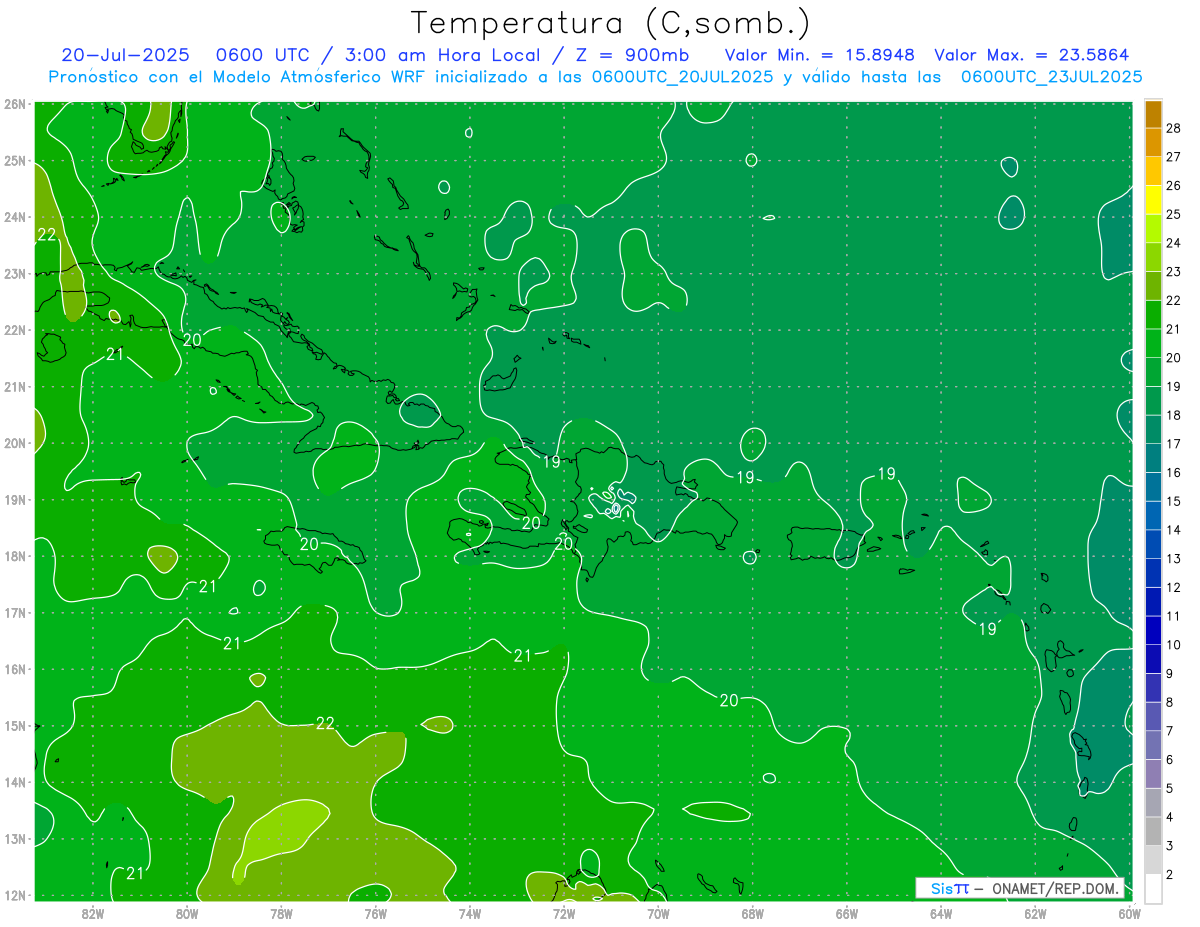Screen dimensions: 1200x927
Task: Select the pressure level 'Z = 900mb'
Action: tap(630, 55)
